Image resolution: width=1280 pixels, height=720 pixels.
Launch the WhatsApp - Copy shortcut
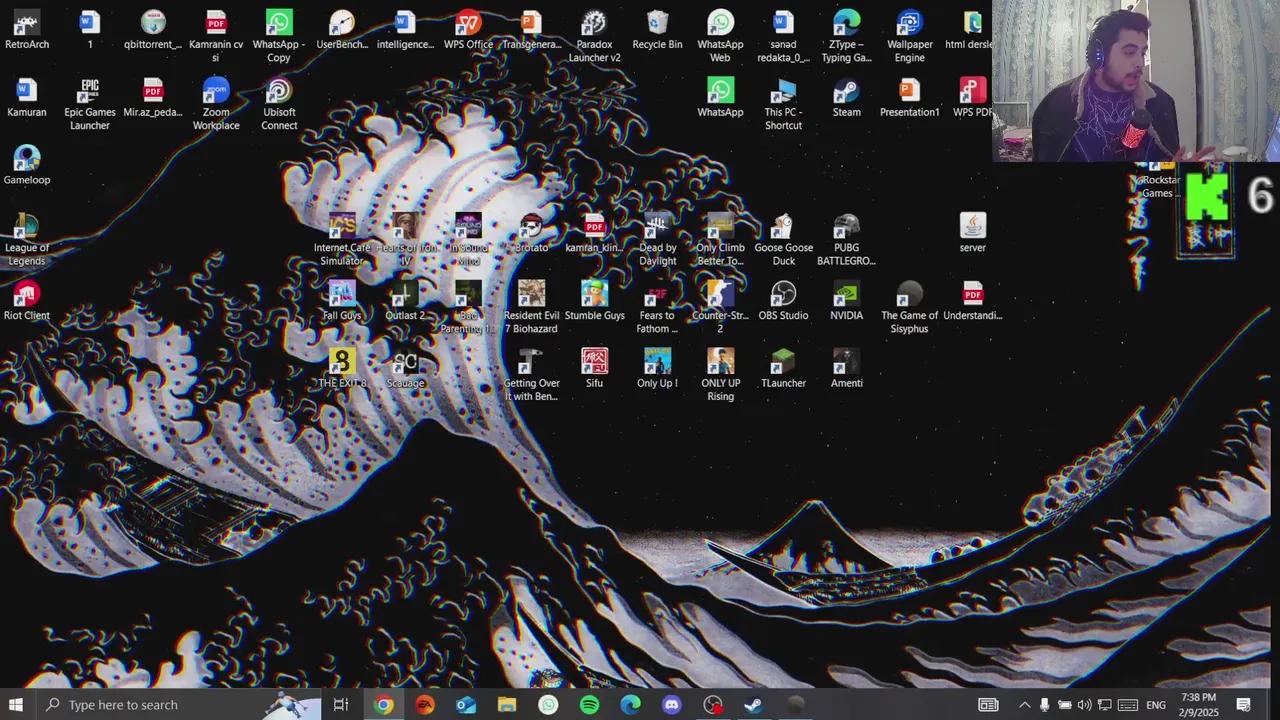coord(279,36)
